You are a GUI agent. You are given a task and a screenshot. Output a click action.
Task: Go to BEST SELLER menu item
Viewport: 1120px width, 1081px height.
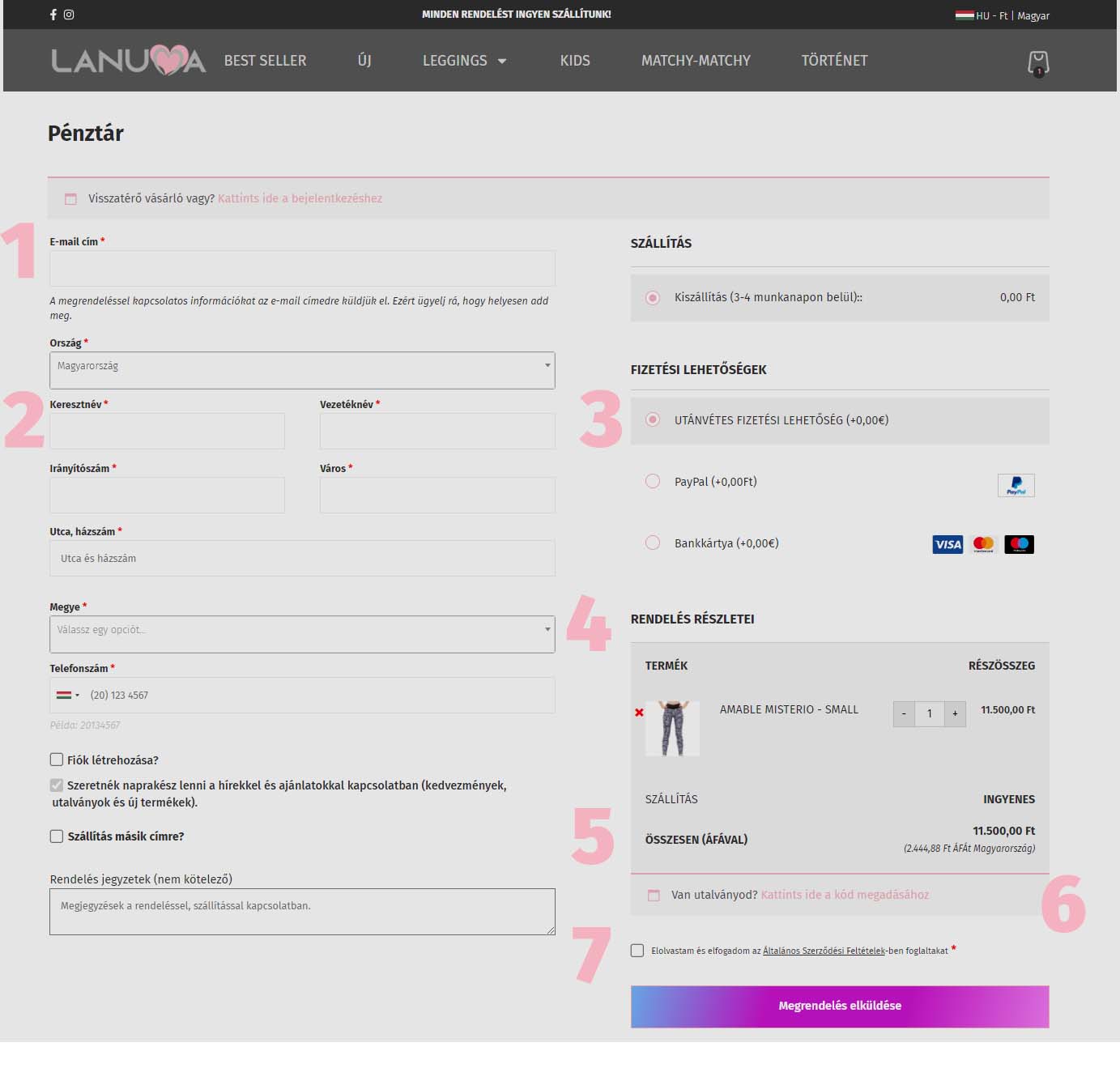pos(265,61)
